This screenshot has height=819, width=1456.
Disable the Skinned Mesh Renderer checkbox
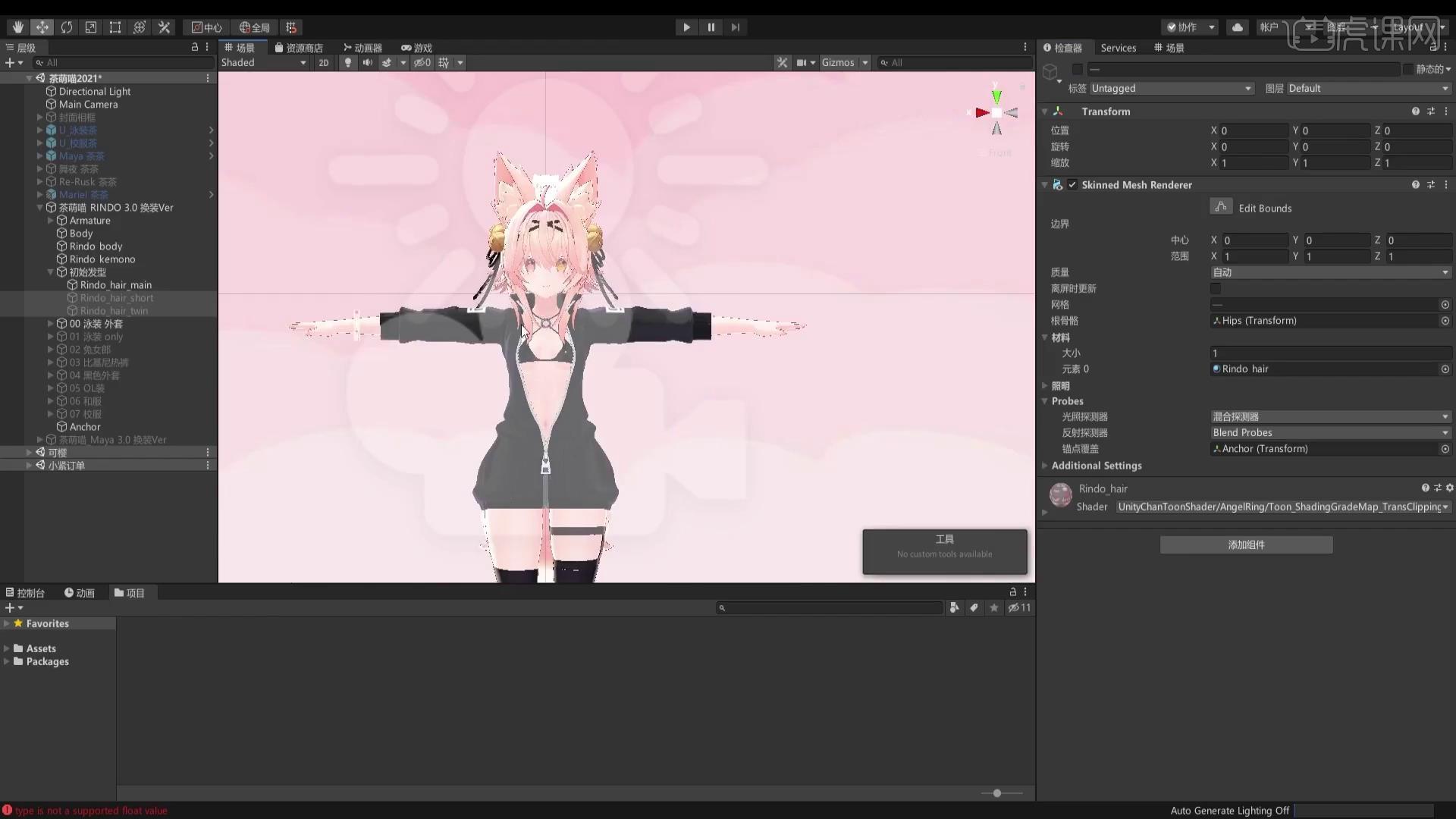[x=1074, y=184]
